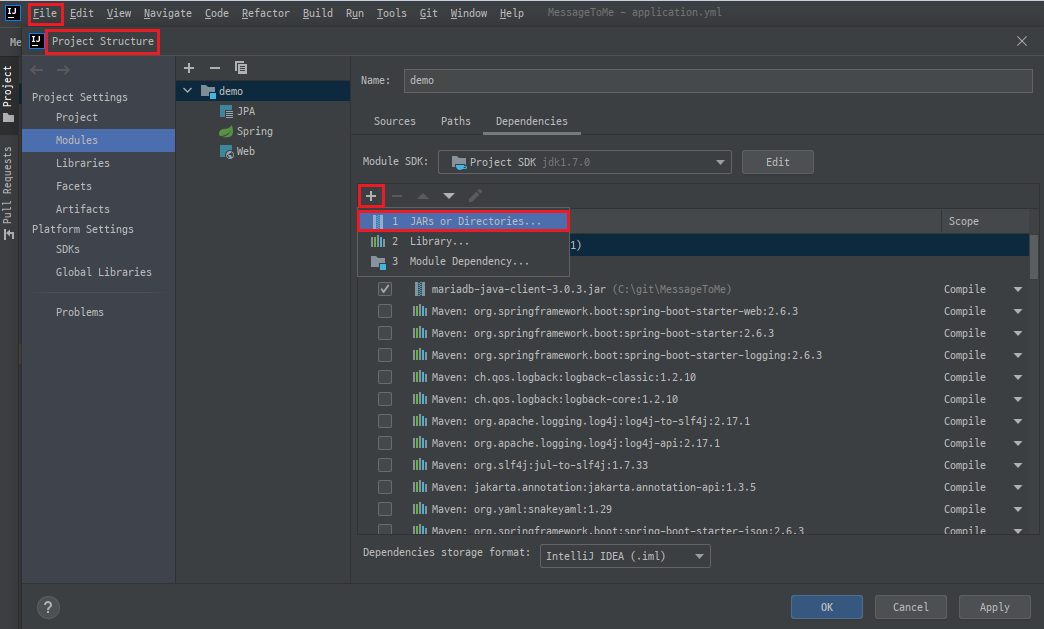This screenshot has width=1044, height=629.
Task: Enable the spring-boot-starter-web dependency checkbox
Action: [x=385, y=311]
